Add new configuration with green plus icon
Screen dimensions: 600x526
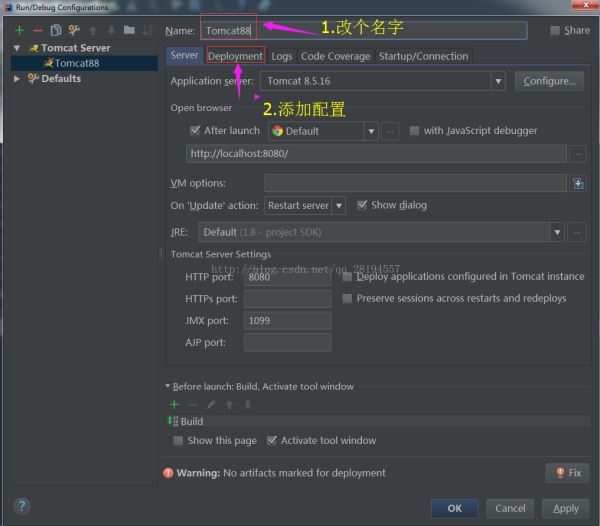pos(19,30)
